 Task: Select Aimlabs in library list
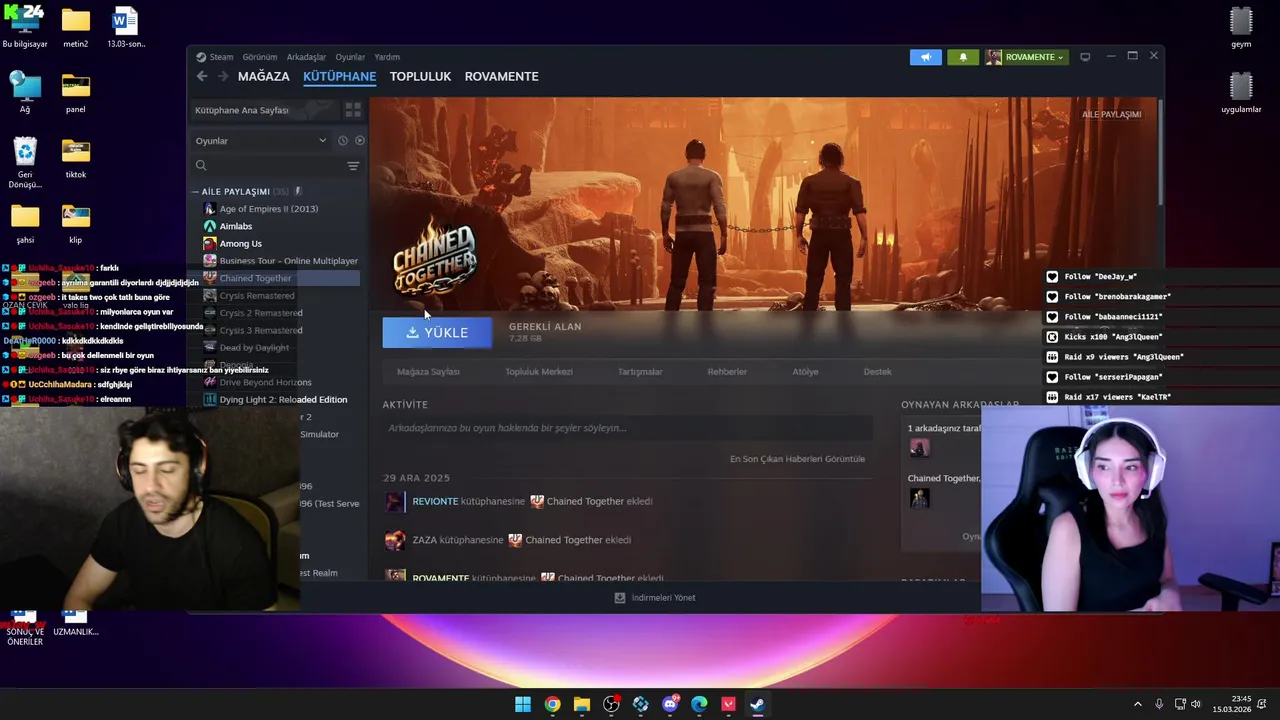[236, 226]
